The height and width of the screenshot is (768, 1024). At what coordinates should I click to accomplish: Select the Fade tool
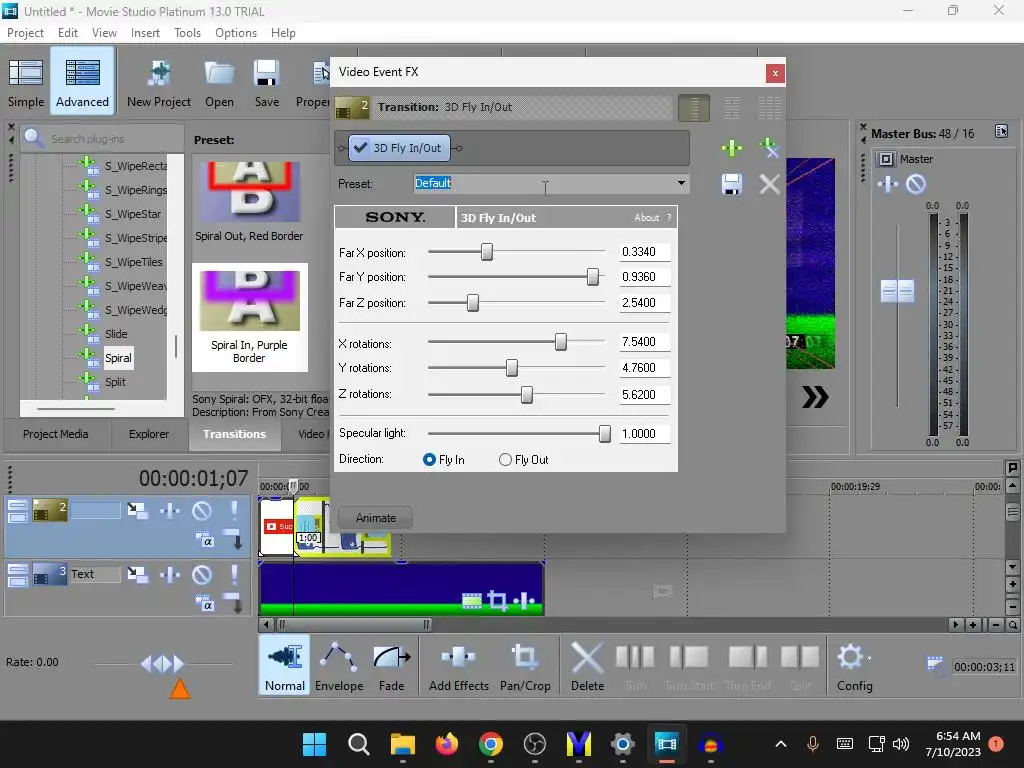391,665
